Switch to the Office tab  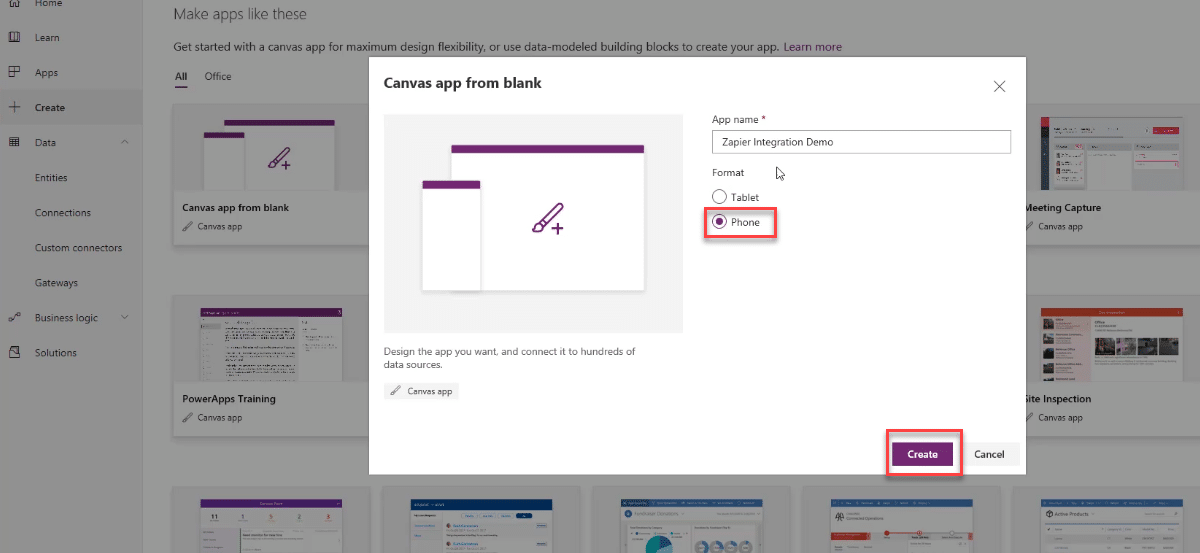pyautogui.click(x=218, y=76)
